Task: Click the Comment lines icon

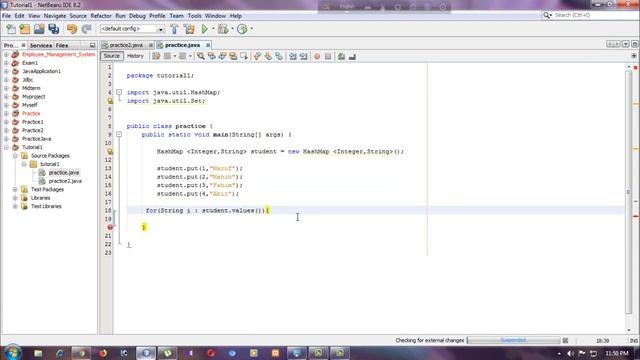Action: click(x=342, y=56)
